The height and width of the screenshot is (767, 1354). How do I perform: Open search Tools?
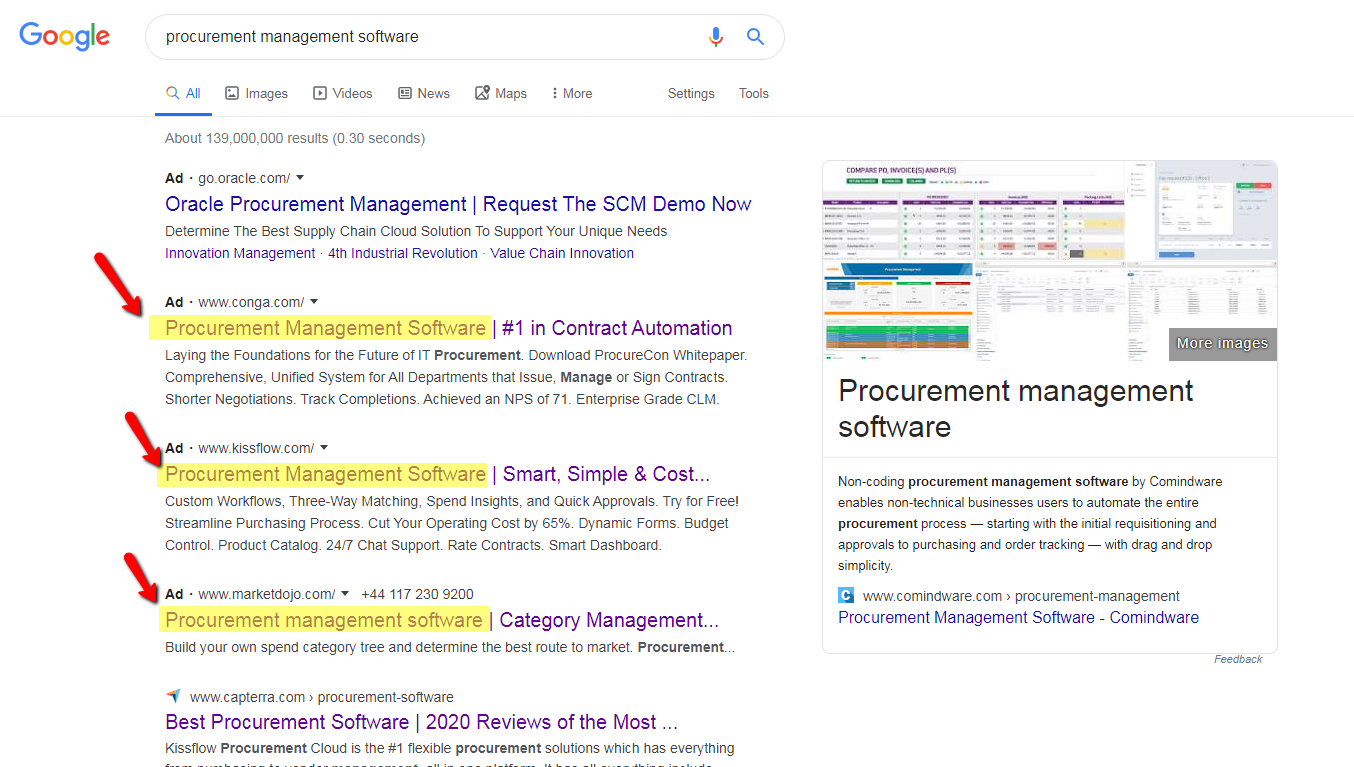pos(754,93)
